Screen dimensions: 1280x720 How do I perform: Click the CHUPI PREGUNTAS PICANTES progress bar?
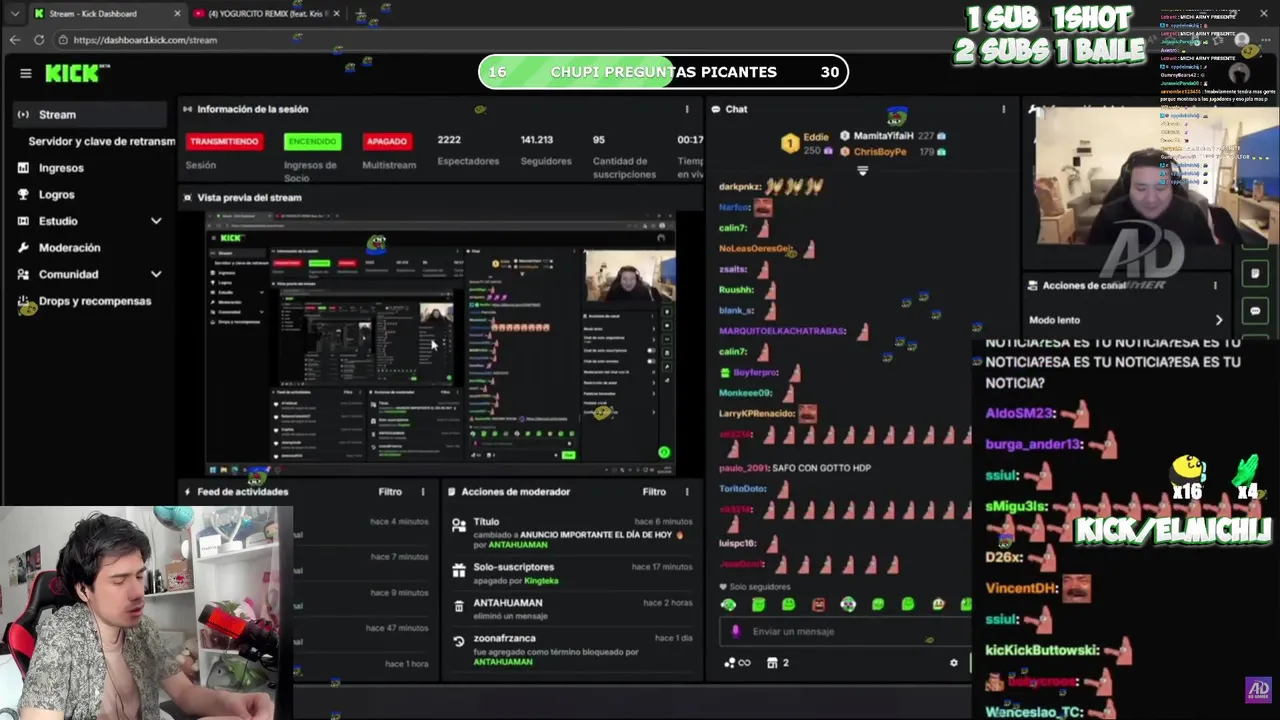[663, 72]
